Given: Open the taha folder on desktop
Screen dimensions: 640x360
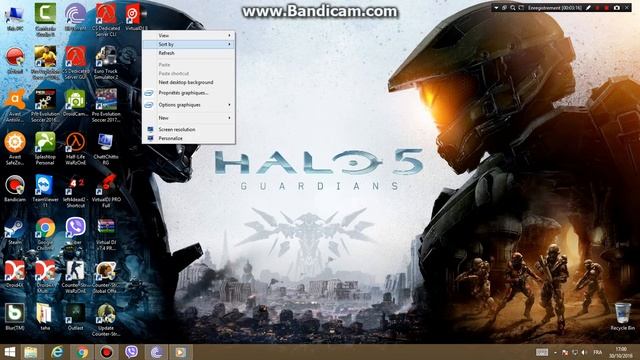Looking at the screenshot, I should (x=45, y=317).
